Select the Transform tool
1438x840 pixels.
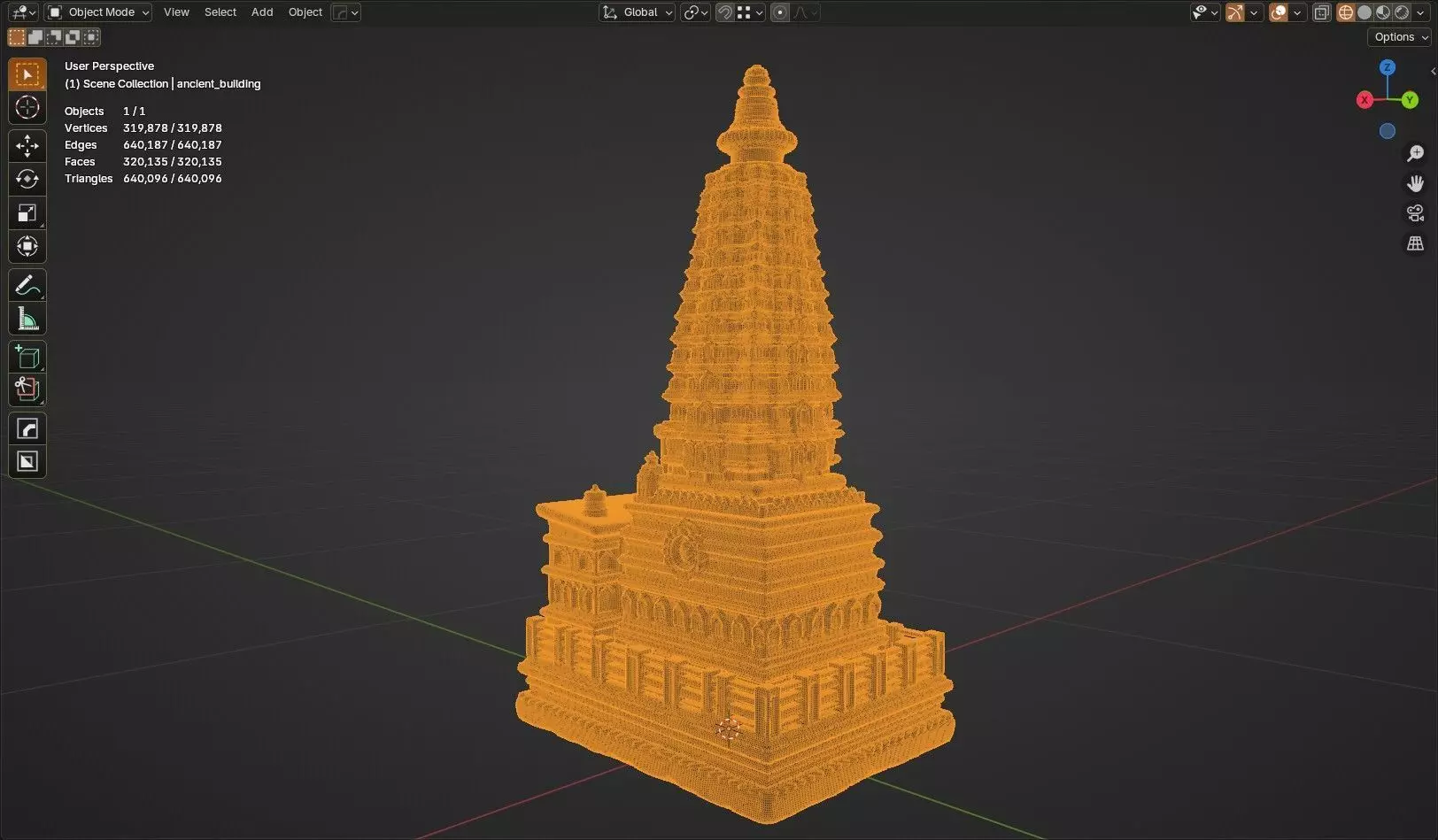tap(27, 247)
